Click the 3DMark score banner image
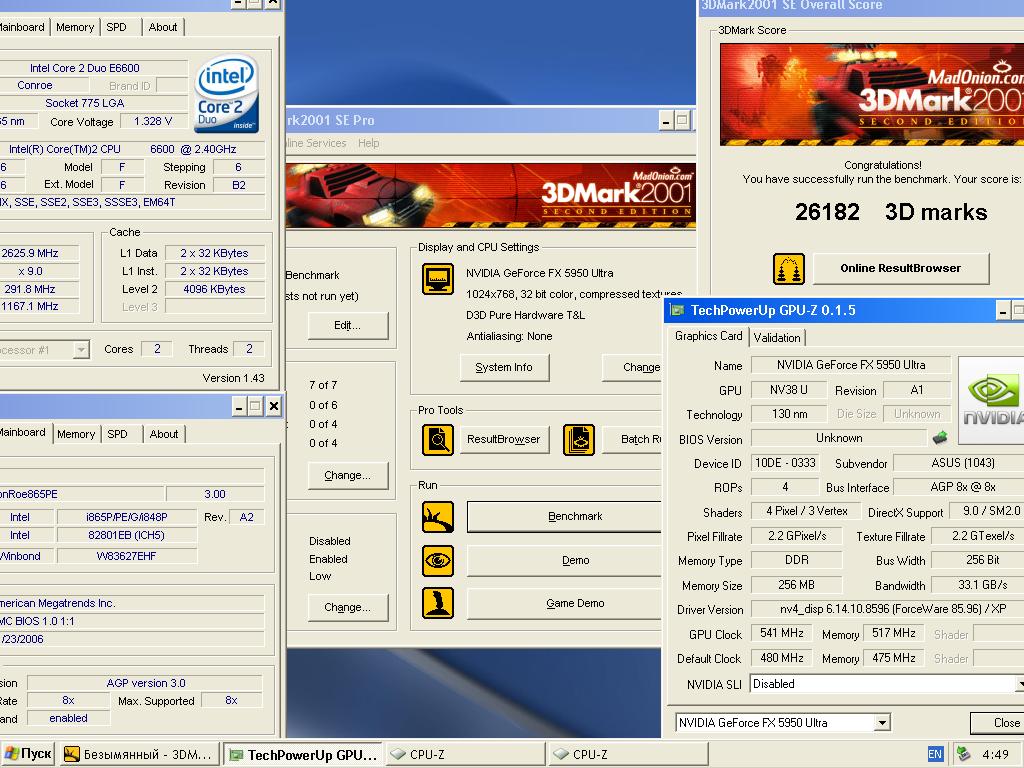Screen dimensions: 1024x768 click(872, 95)
